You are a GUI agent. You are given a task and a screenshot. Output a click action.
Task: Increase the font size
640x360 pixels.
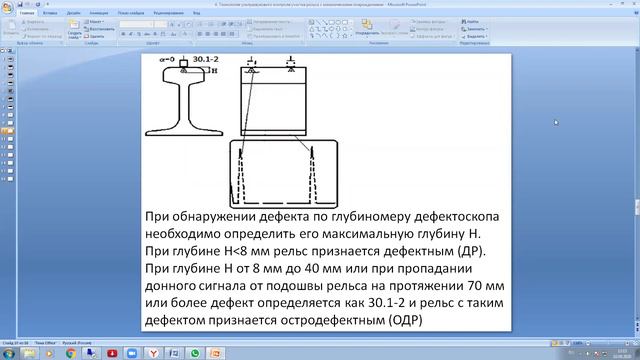pos(172,24)
